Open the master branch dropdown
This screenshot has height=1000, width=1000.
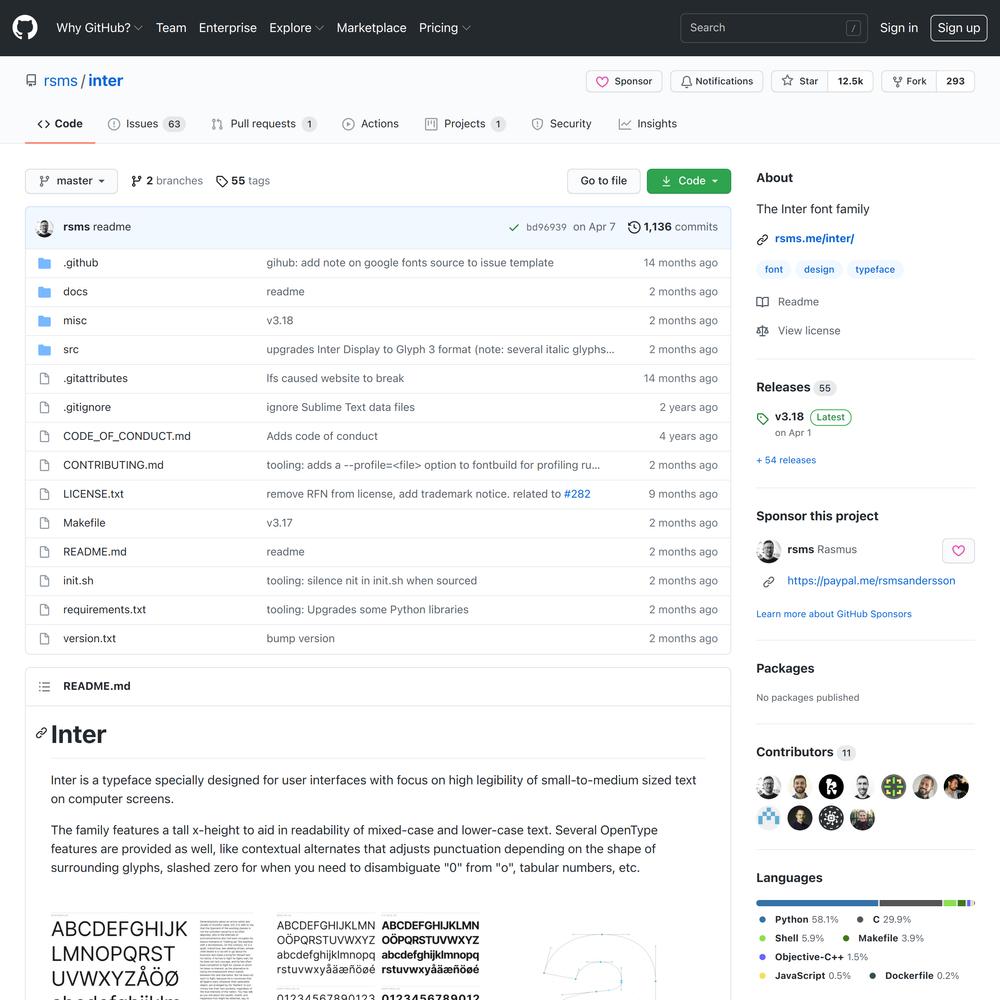[71, 181]
